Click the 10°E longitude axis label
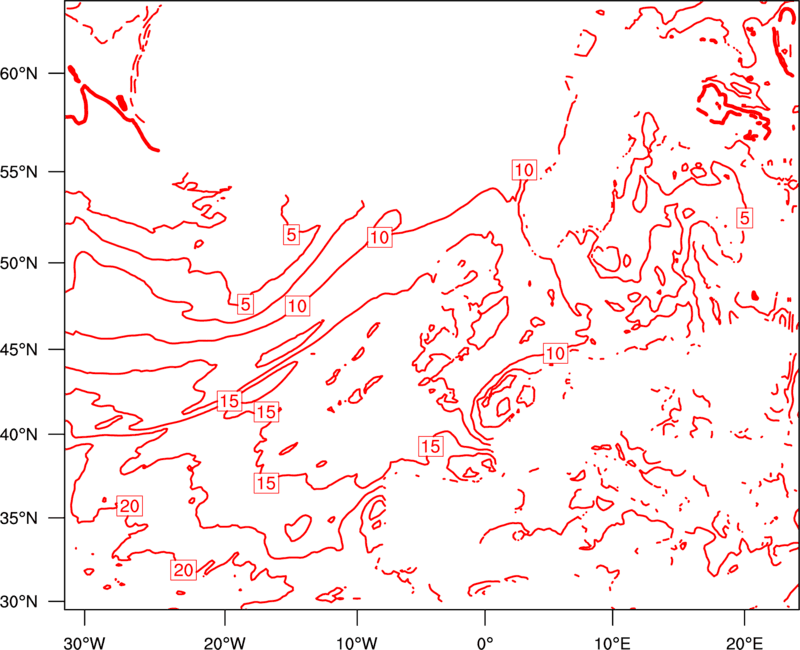 (612, 642)
